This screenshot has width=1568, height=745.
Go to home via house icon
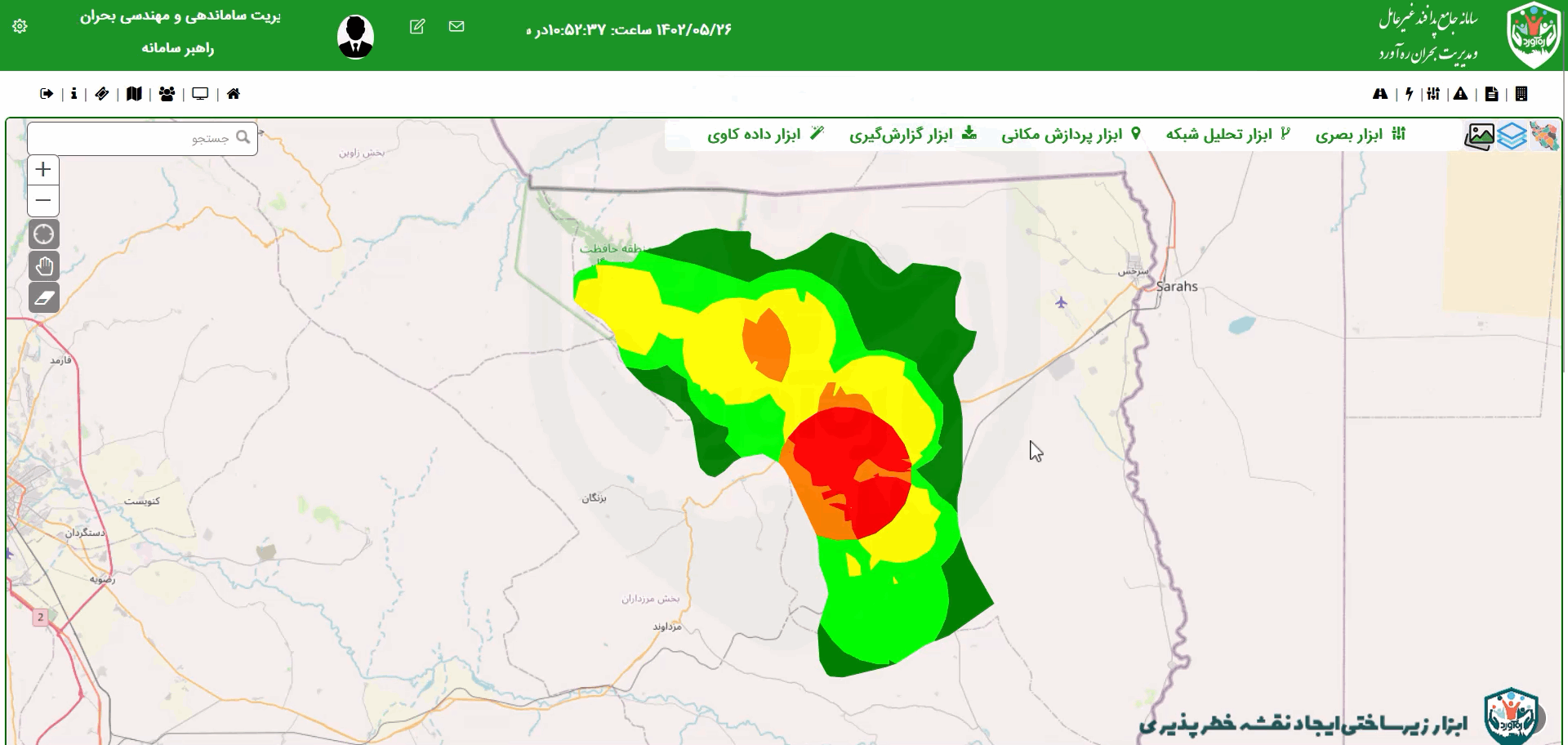234,94
